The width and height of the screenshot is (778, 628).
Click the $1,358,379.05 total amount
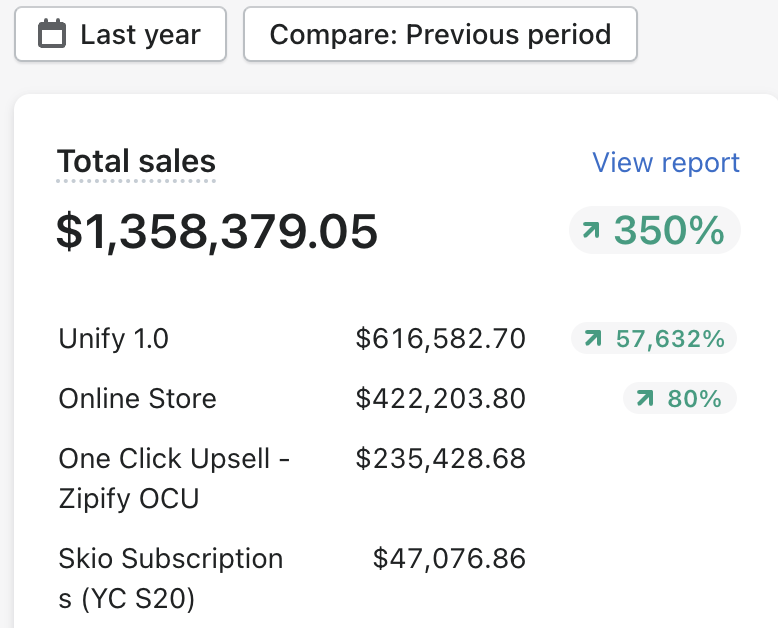click(217, 231)
